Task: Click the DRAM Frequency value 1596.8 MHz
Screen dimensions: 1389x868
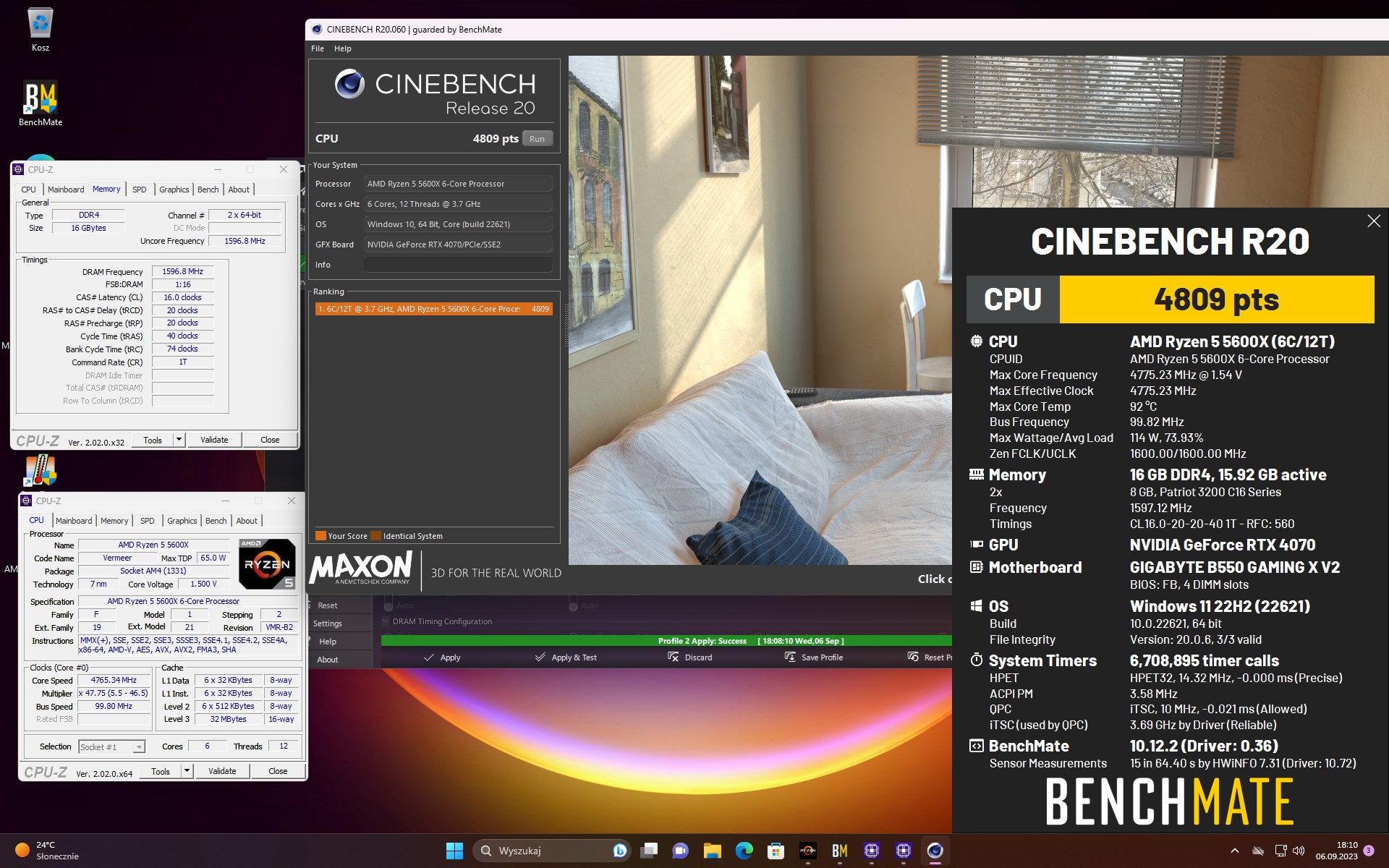Action: tap(182, 272)
